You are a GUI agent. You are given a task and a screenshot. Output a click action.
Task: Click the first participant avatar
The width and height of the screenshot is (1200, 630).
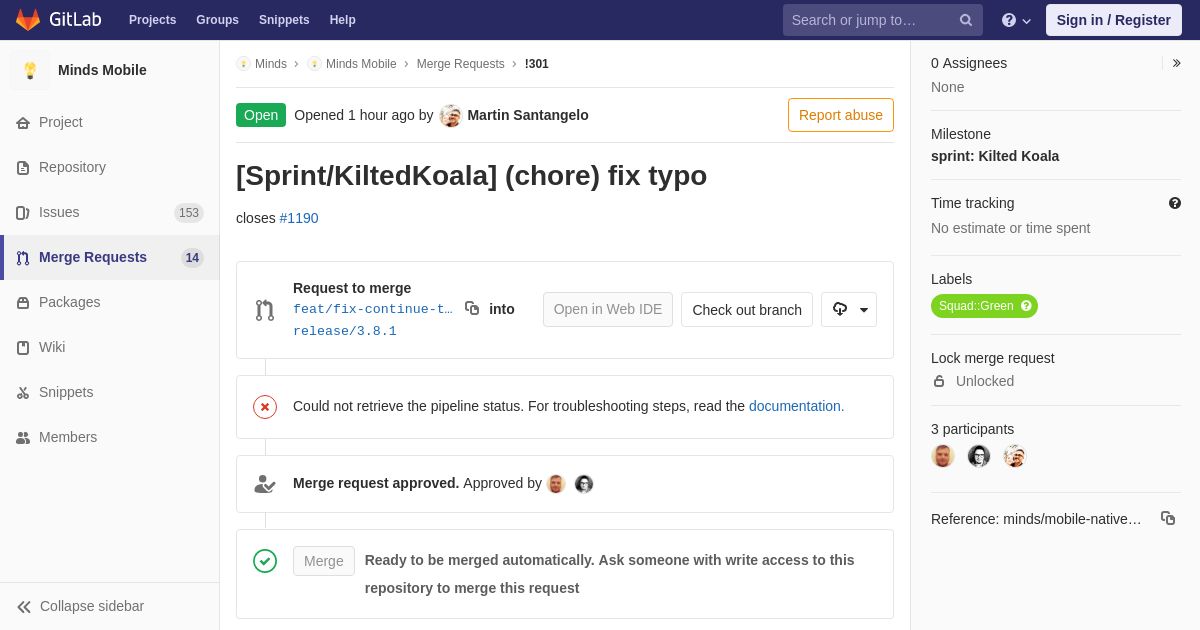pyautogui.click(x=943, y=456)
